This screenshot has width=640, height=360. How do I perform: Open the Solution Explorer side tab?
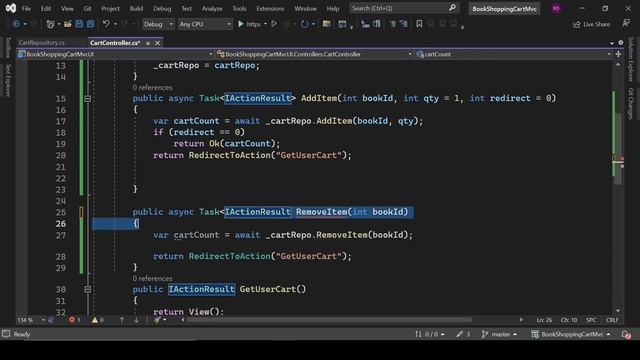pos(631,59)
